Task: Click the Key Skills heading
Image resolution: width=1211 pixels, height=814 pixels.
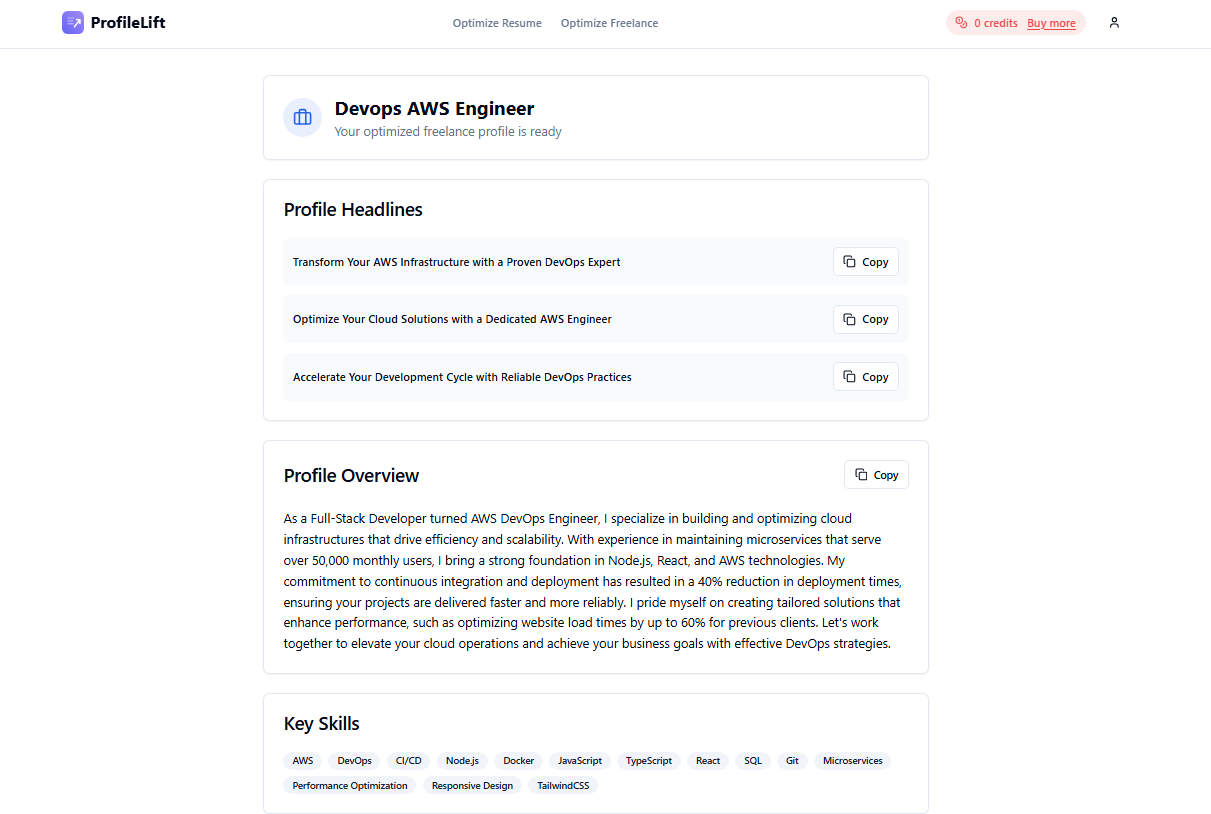Action: (x=321, y=724)
